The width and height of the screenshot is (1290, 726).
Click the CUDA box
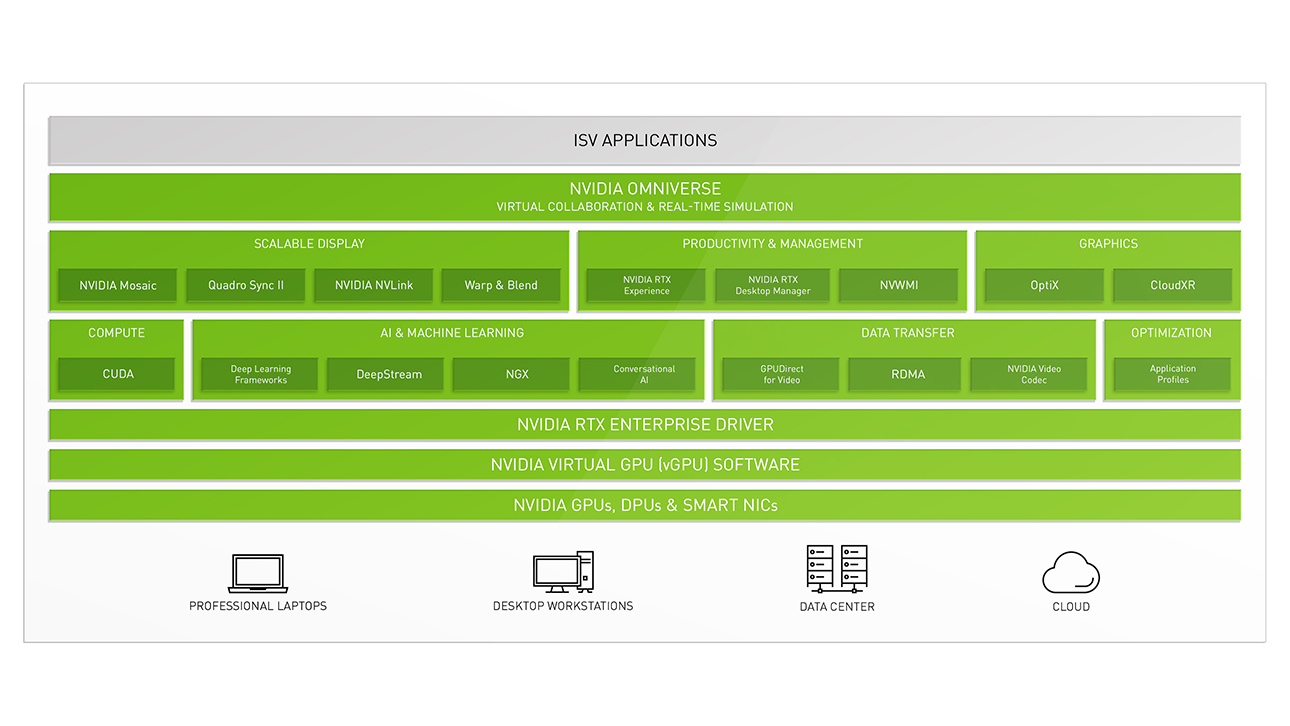point(117,374)
